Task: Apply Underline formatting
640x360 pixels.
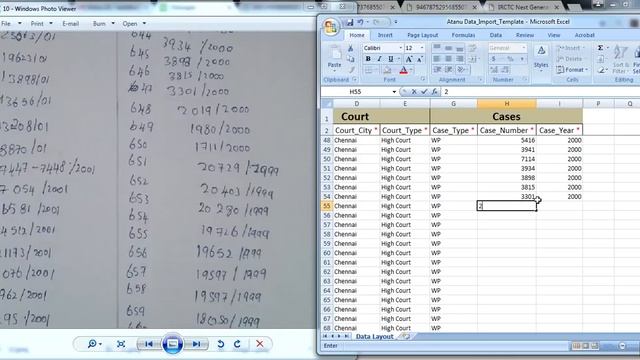Action: [391, 59]
